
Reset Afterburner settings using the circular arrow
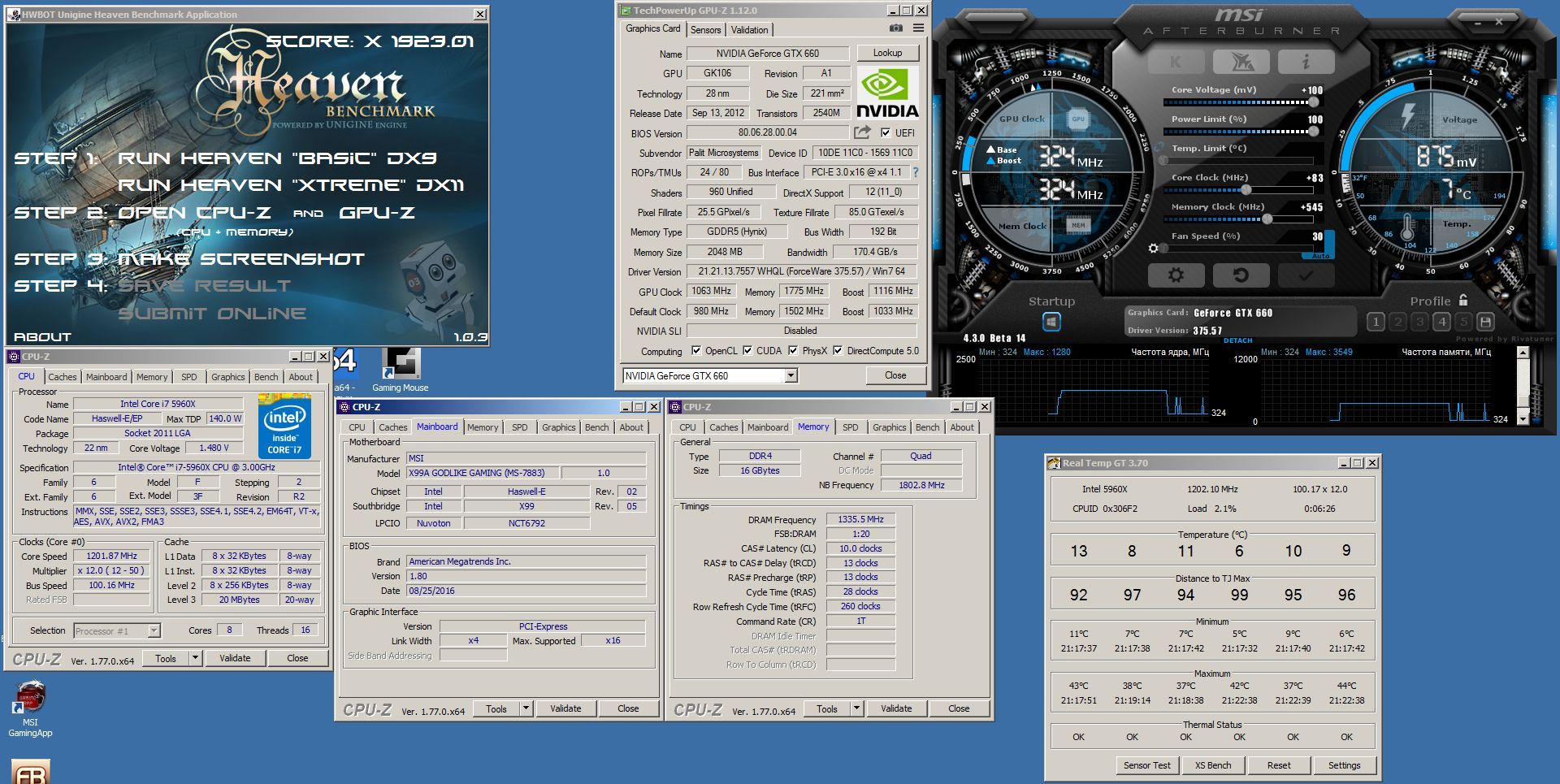click(1241, 275)
